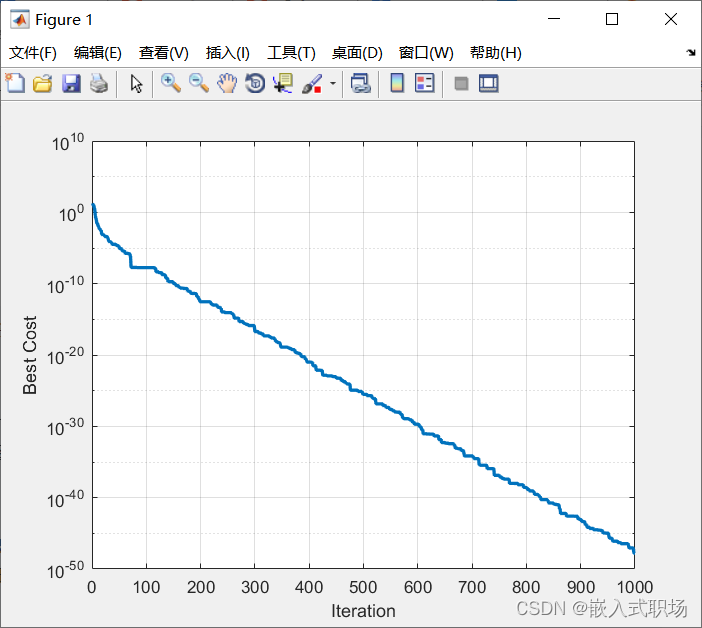Open the 窗口(W) menu

[426, 53]
